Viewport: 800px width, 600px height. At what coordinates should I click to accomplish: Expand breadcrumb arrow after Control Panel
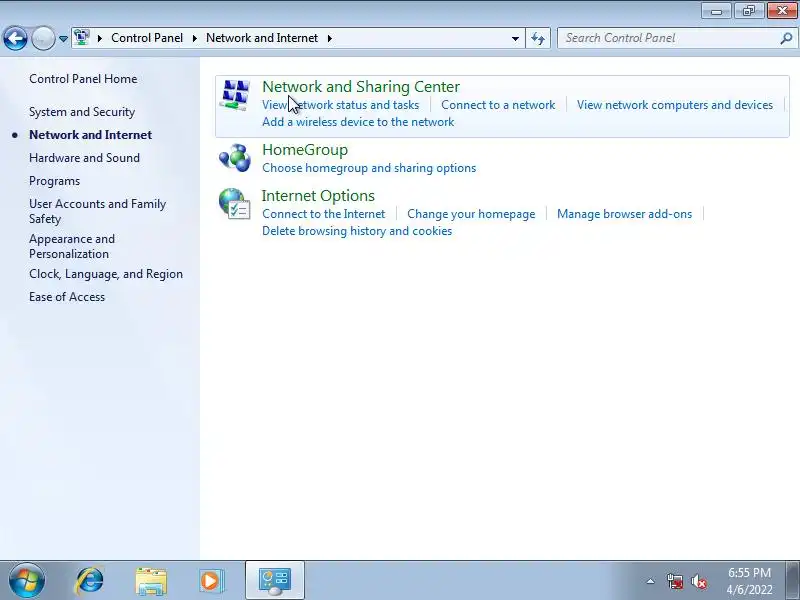(194, 38)
